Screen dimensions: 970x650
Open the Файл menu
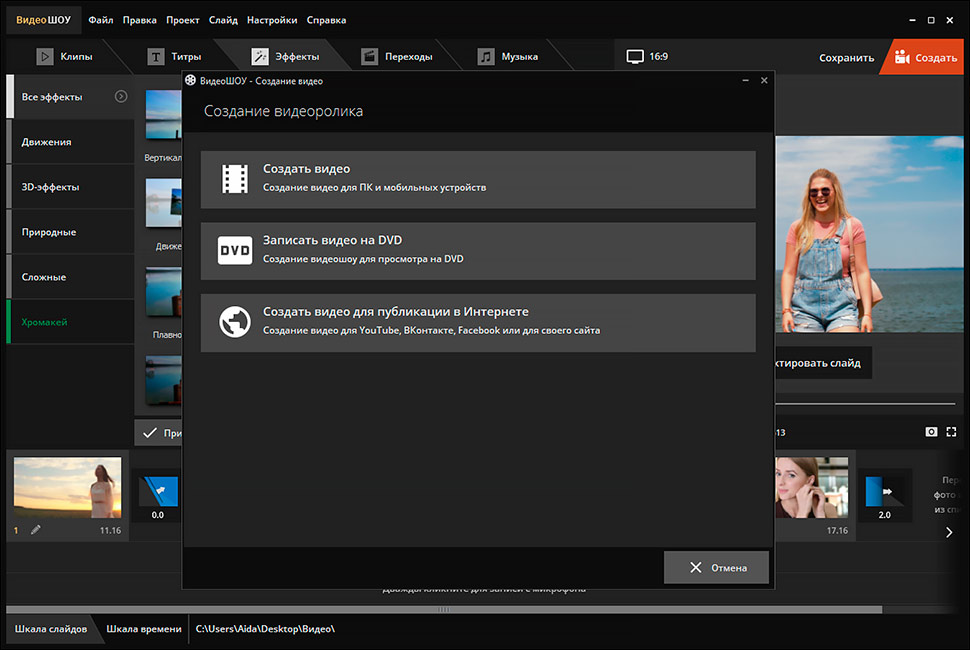(101, 20)
